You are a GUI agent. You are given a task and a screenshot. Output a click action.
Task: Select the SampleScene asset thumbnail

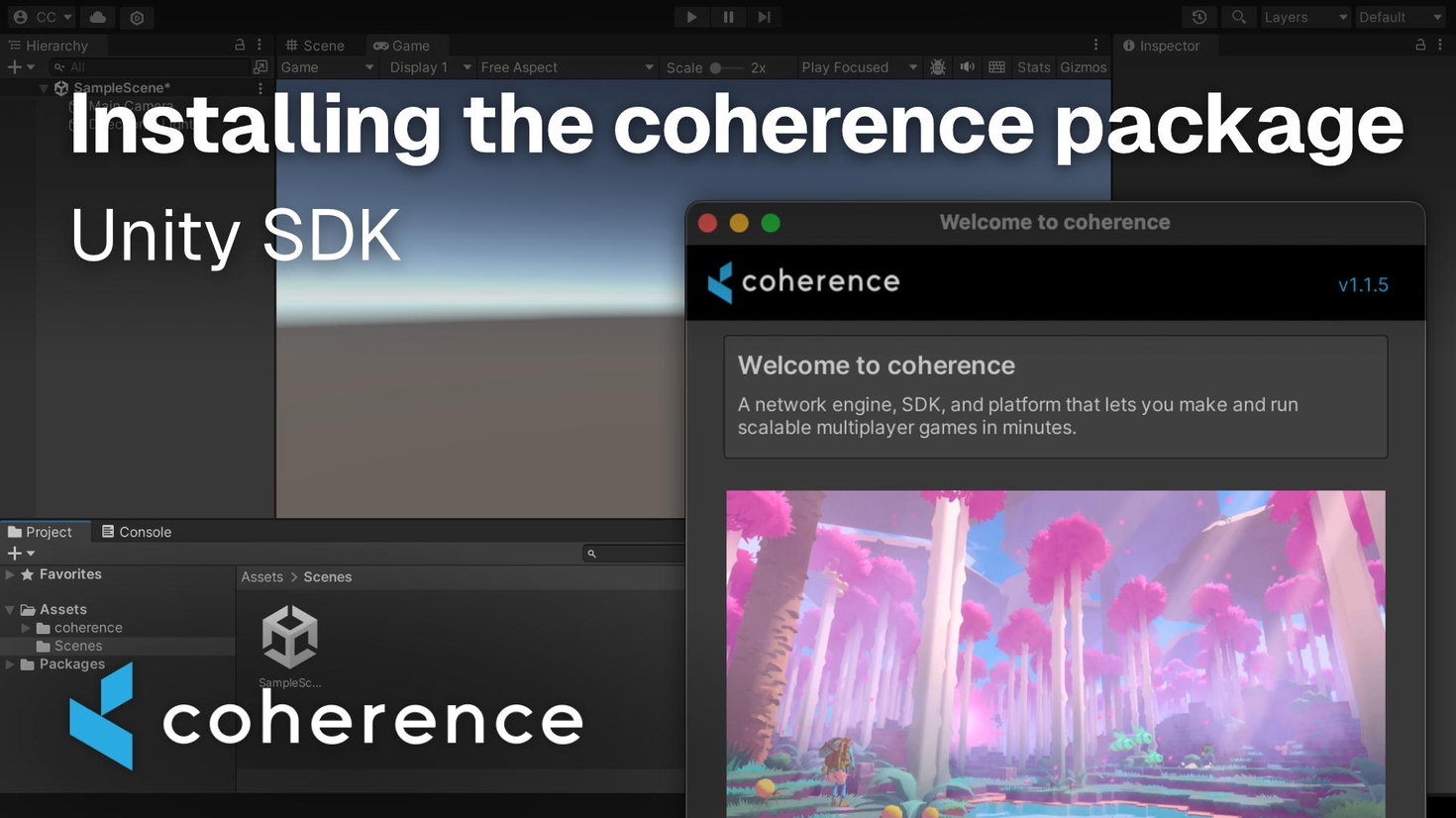coord(289,638)
